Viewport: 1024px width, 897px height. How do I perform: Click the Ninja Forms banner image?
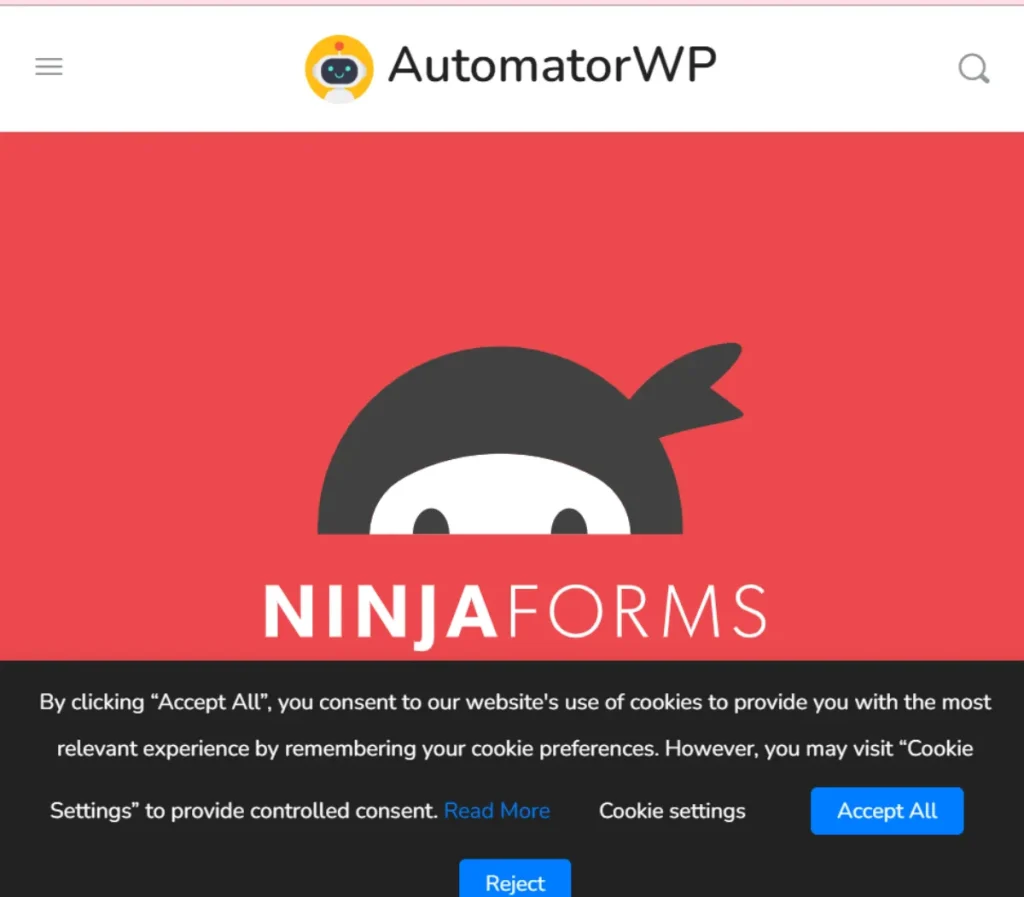tap(512, 396)
